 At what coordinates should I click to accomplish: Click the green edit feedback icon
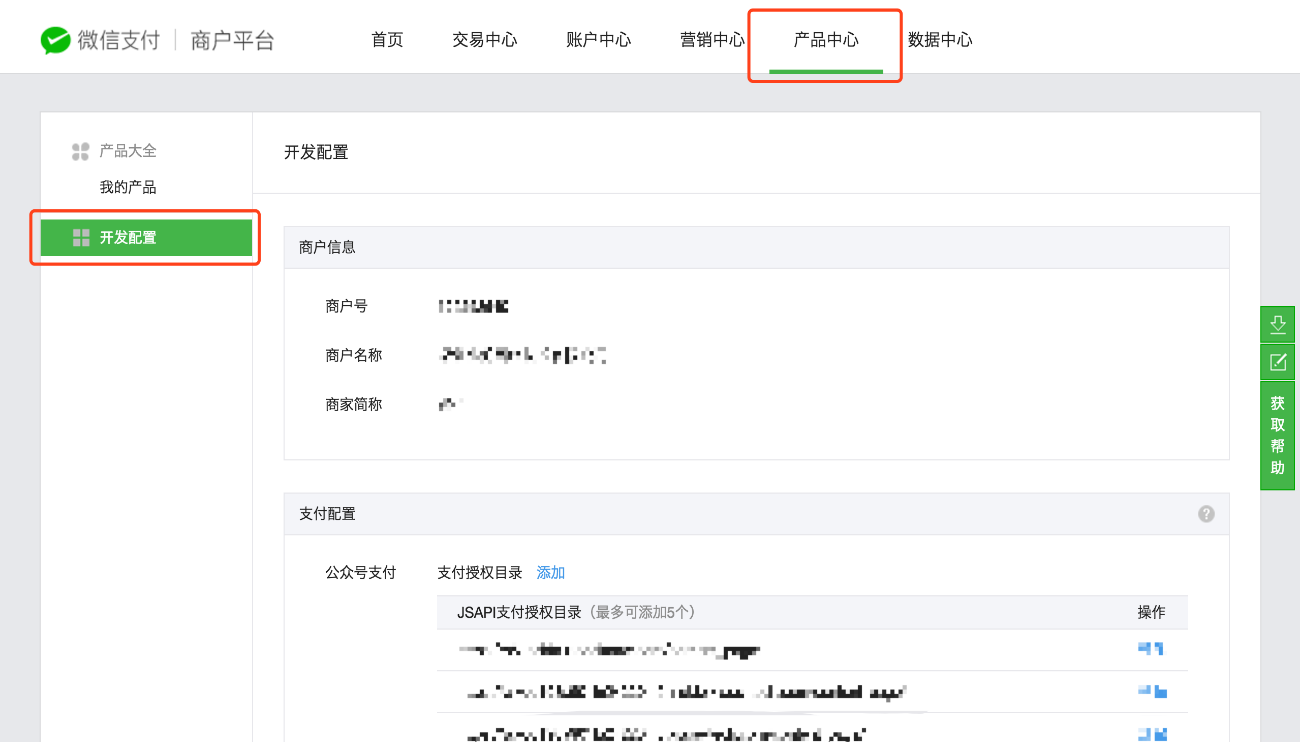(1277, 362)
